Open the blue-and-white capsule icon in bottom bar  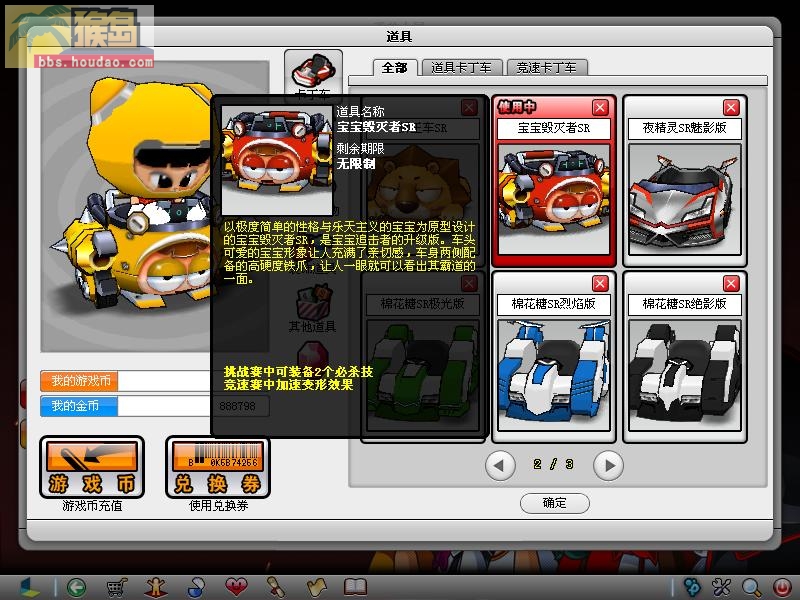click(x=196, y=588)
